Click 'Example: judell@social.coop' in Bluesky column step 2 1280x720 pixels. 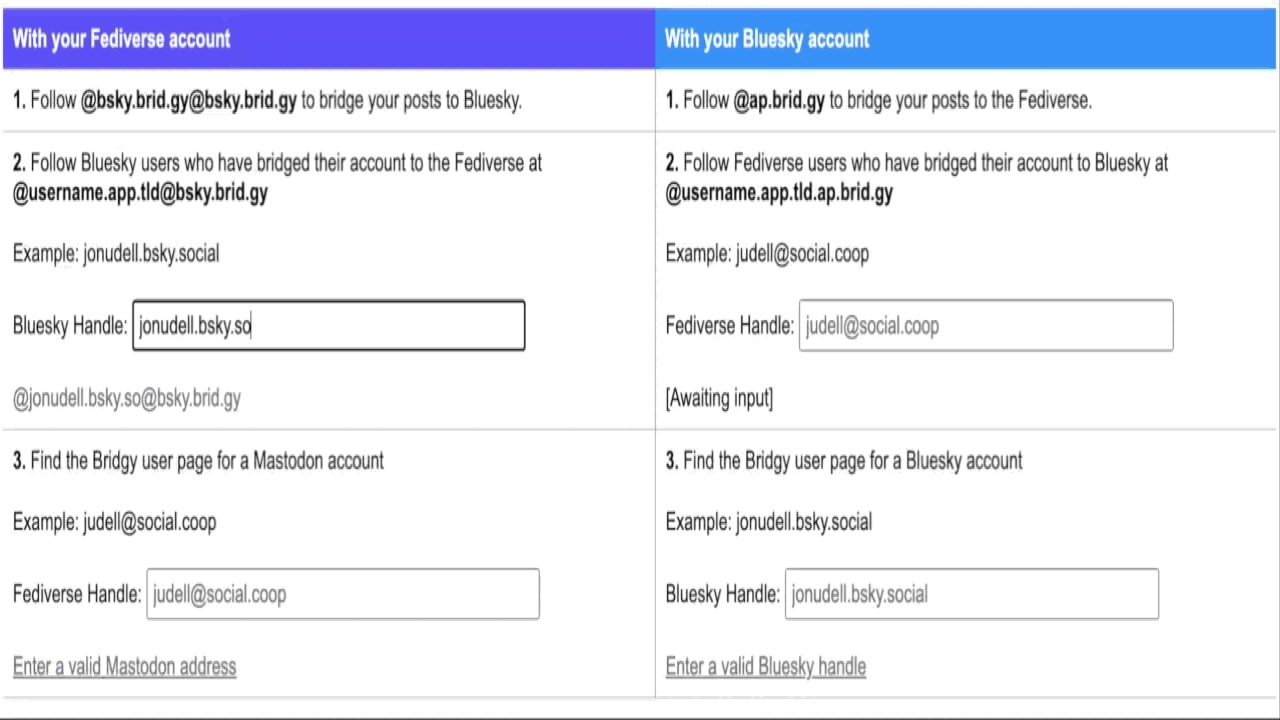pyautogui.click(x=767, y=254)
